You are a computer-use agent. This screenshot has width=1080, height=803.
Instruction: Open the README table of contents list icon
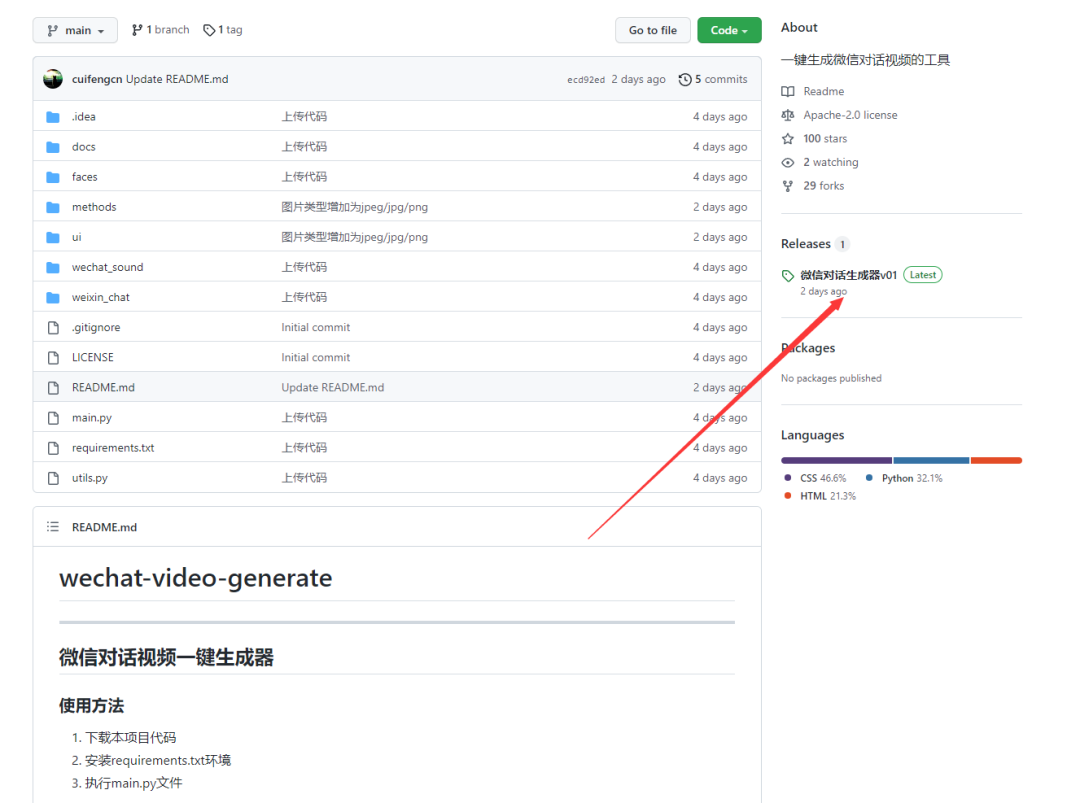pyautogui.click(x=53, y=527)
